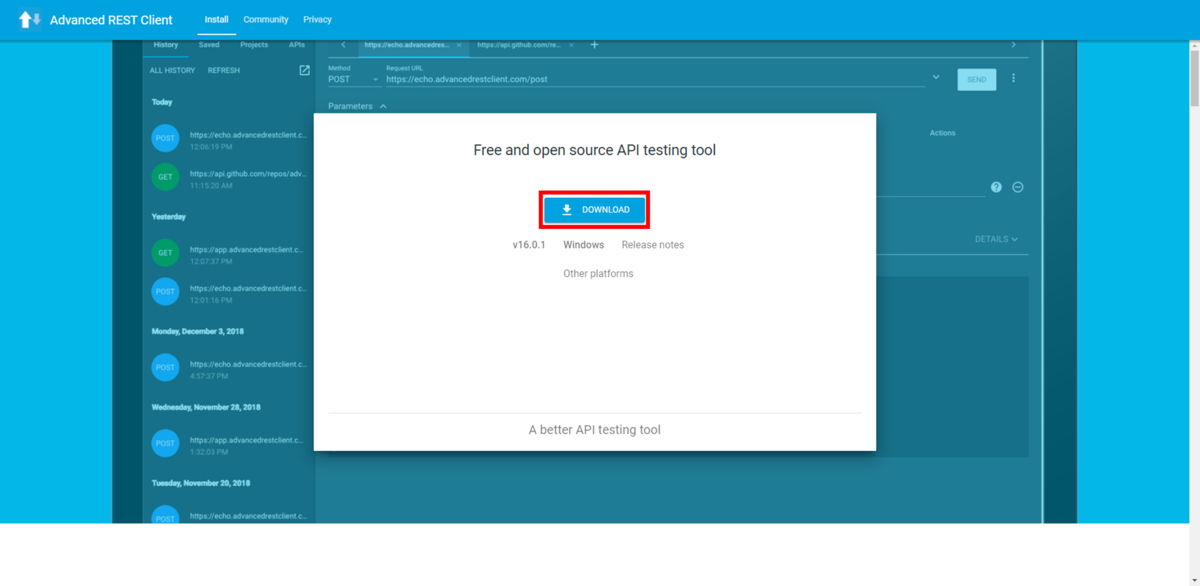Click the POST badge at 1:32:03 PM

[x=165, y=443]
